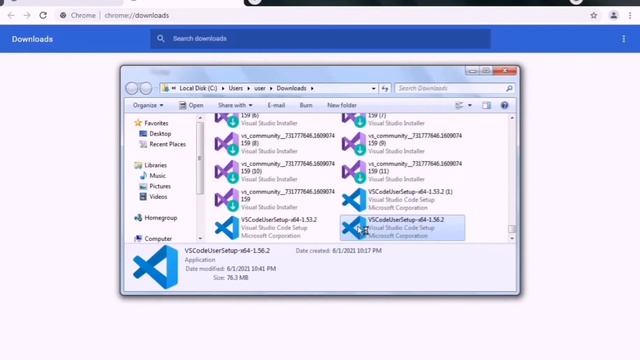640x360 pixels.
Task: Select Computer in navigation pane
Action: pos(153,239)
